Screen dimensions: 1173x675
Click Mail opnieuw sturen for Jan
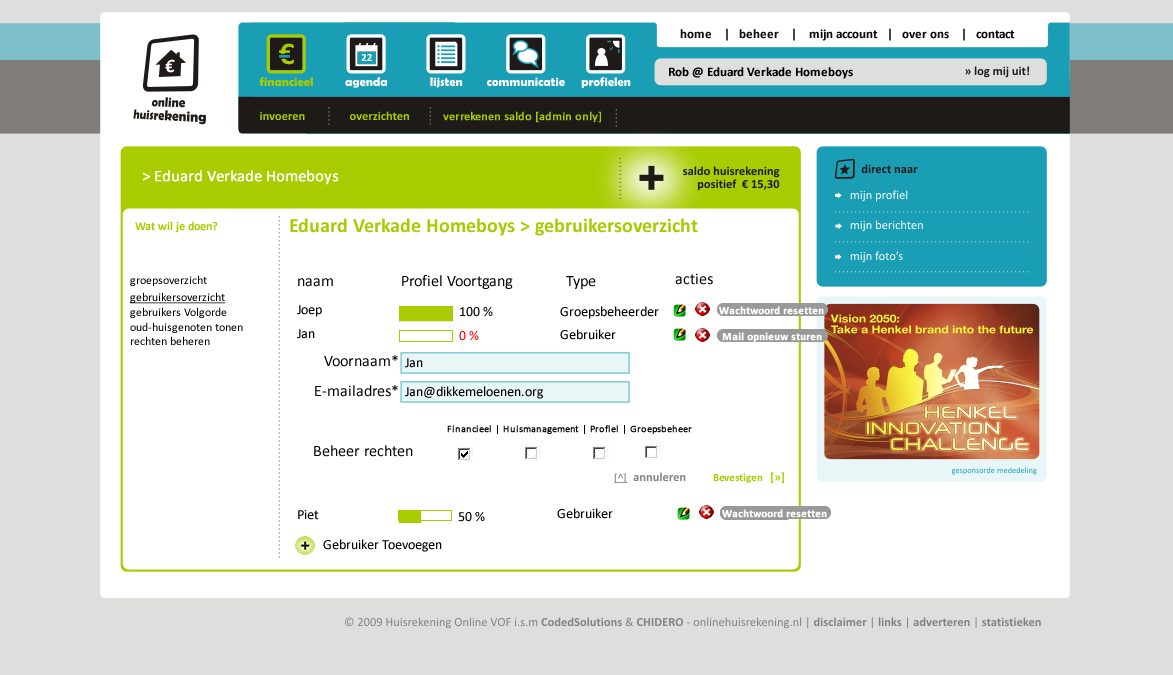click(771, 337)
